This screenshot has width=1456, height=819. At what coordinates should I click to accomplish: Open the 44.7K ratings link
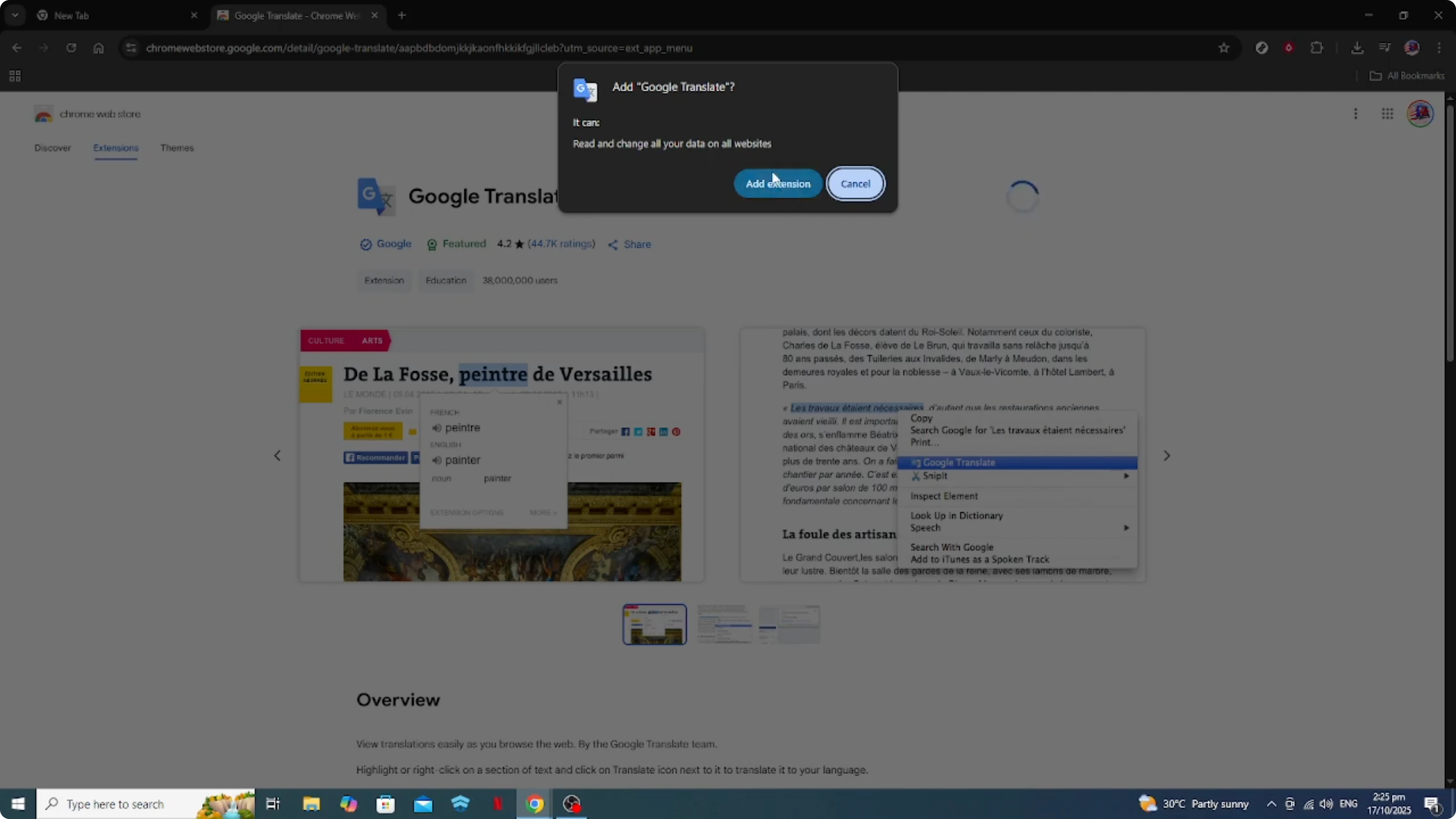click(561, 244)
